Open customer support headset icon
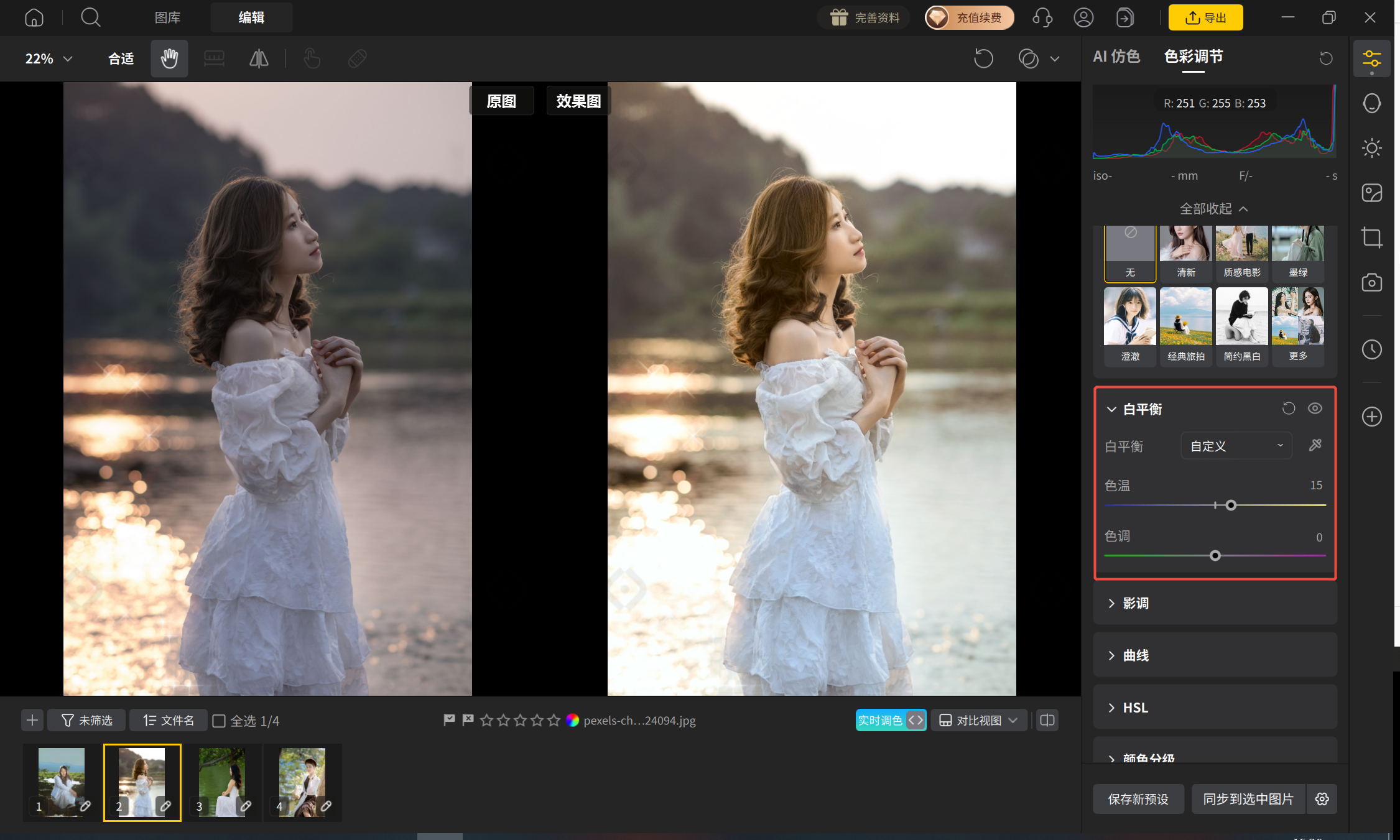Screen dimensions: 1400x840 (1042, 17)
